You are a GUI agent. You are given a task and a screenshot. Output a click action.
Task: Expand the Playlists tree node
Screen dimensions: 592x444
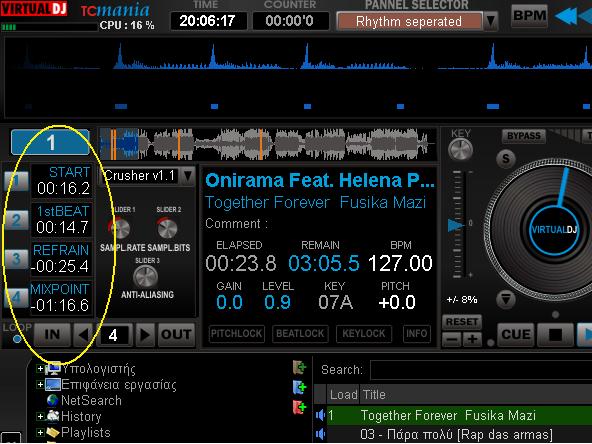[x=40, y=433]
